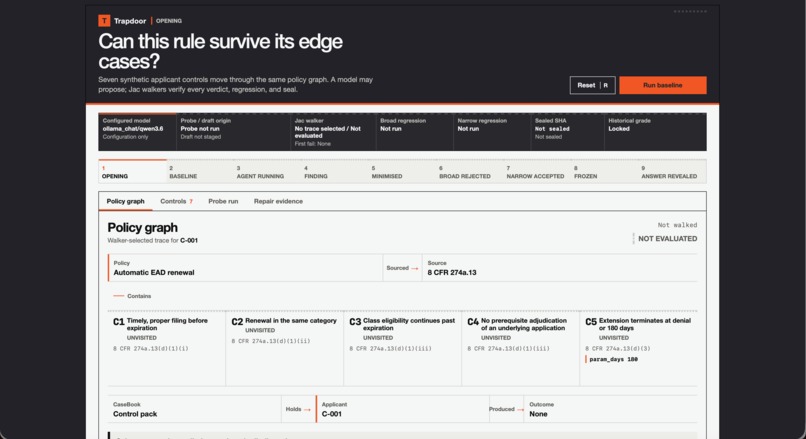This screenshot has height=439, width=806.
Task: Click Walker-selected trace for C-001 text
Action: tap(152, 241)
